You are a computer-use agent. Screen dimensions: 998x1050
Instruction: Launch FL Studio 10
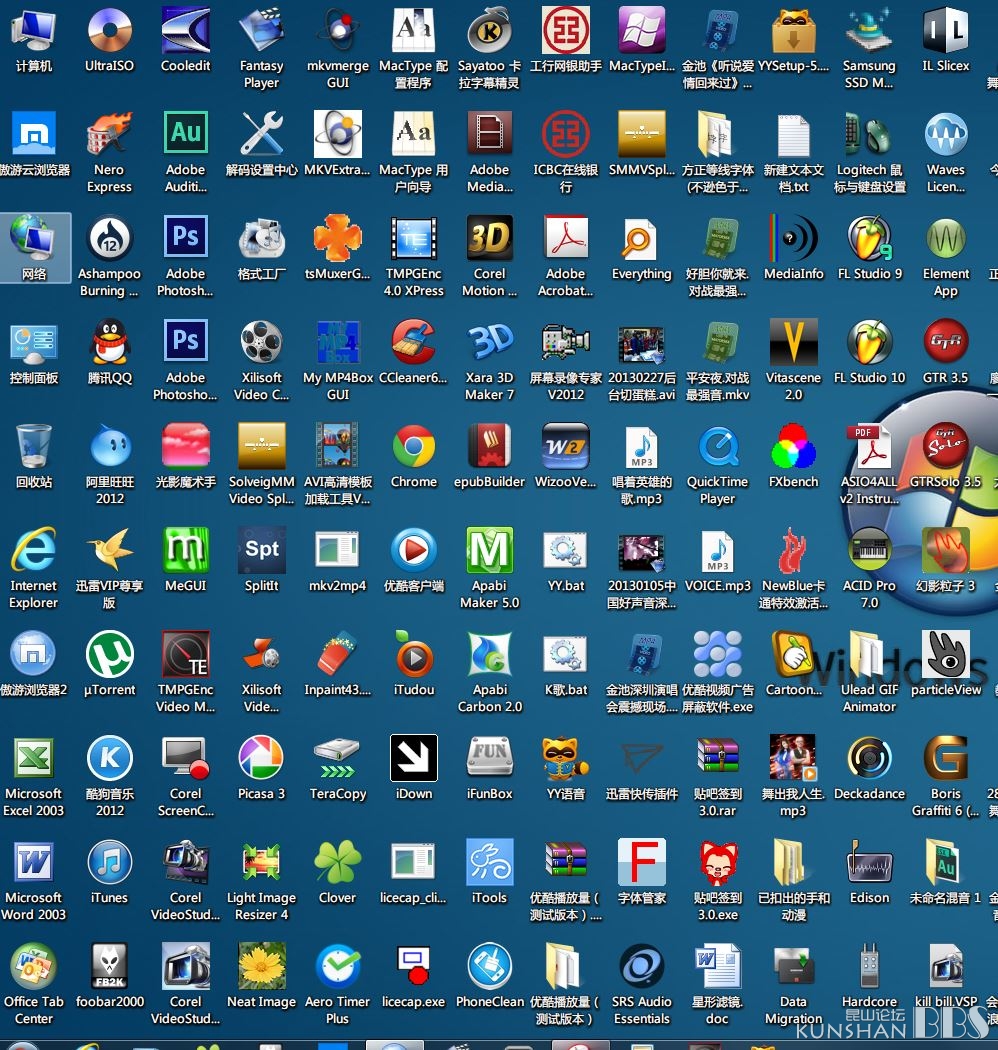point(869,342)
